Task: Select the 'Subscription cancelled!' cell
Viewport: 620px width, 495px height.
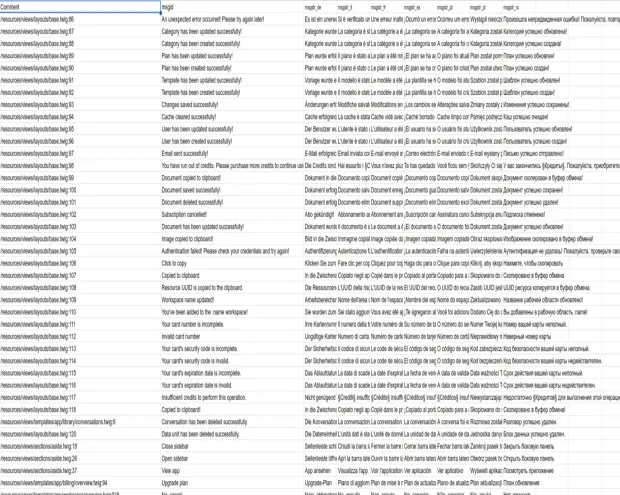Action: 232,215
